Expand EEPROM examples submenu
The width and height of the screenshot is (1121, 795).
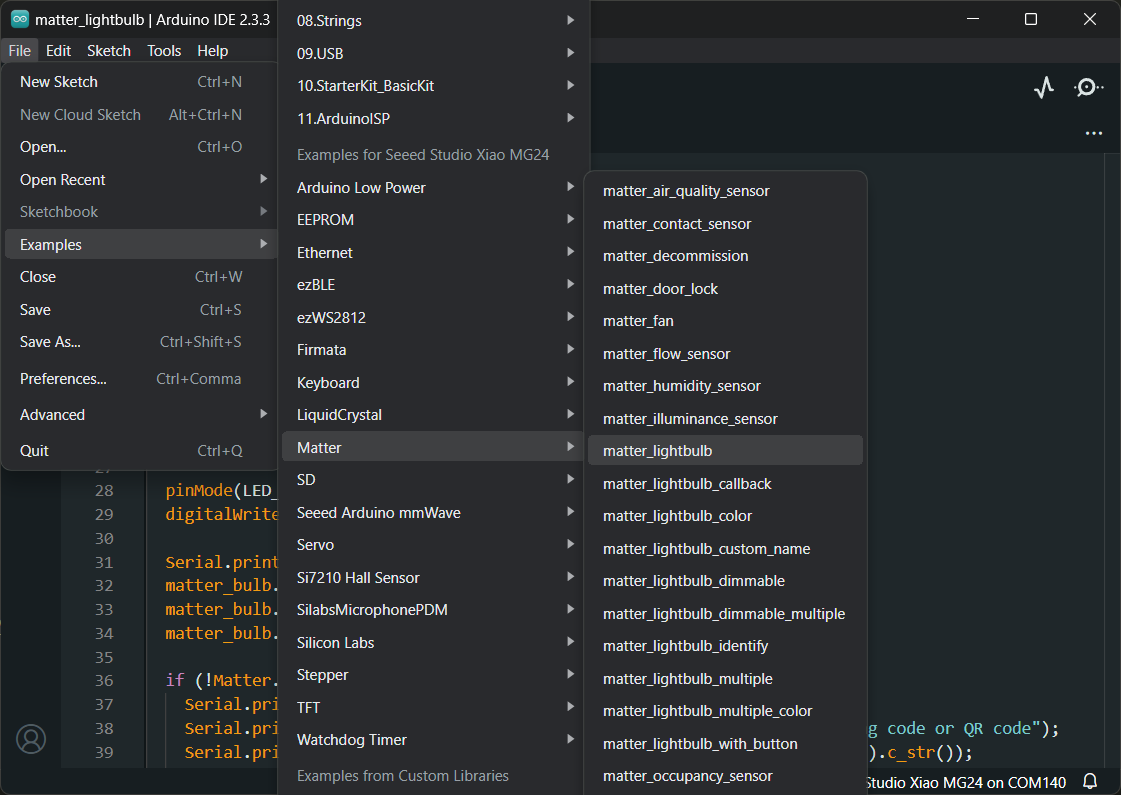coord(434,219)
